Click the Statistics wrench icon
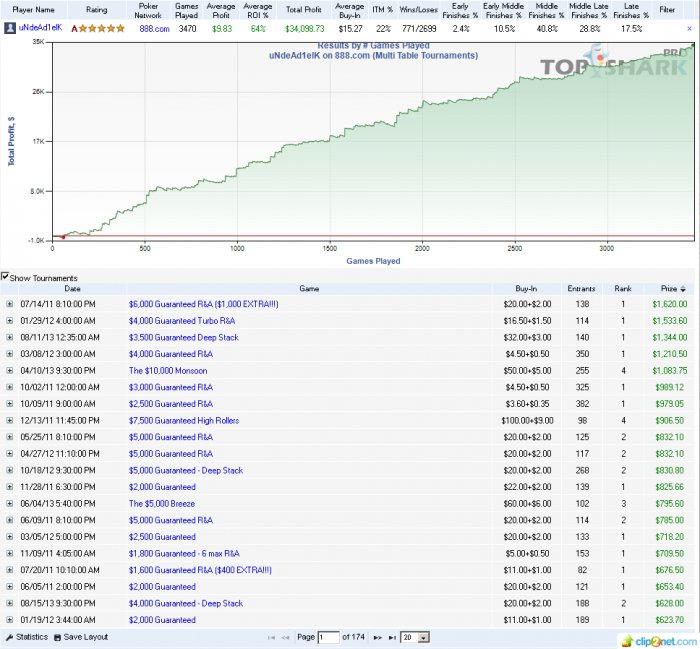 tap(9, 637)
